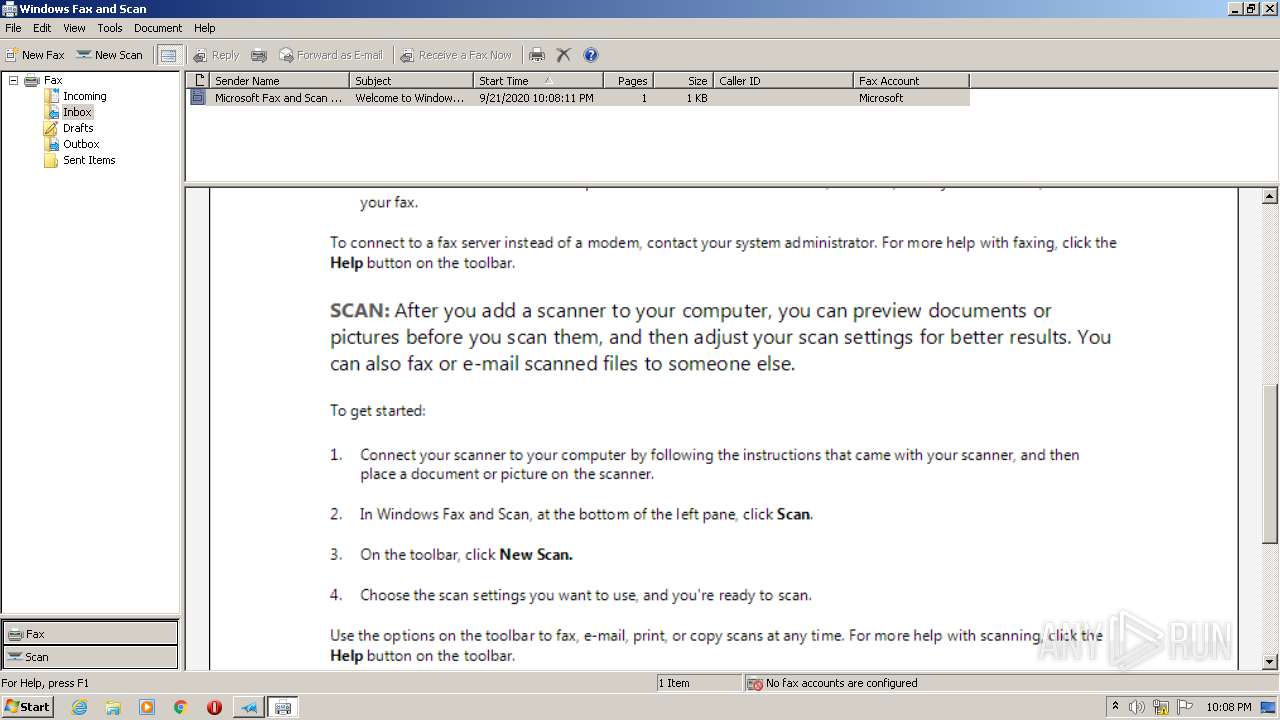Show hidden tray icons arrow

point(1115,707)
